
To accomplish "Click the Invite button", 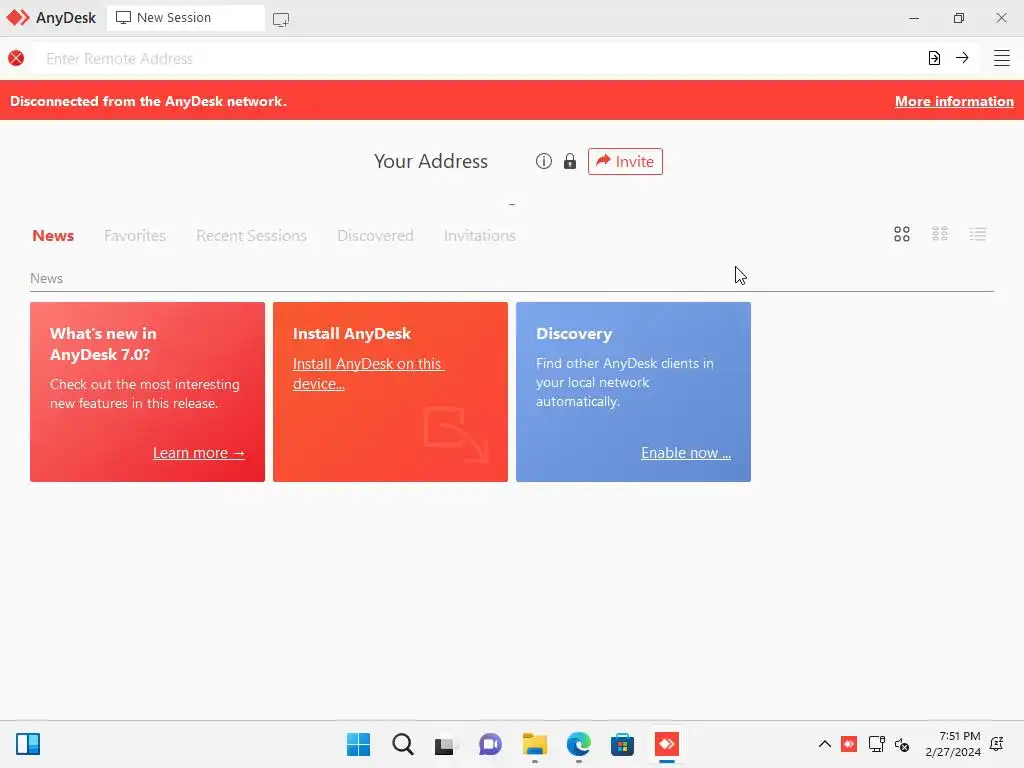I will point(625,161).
